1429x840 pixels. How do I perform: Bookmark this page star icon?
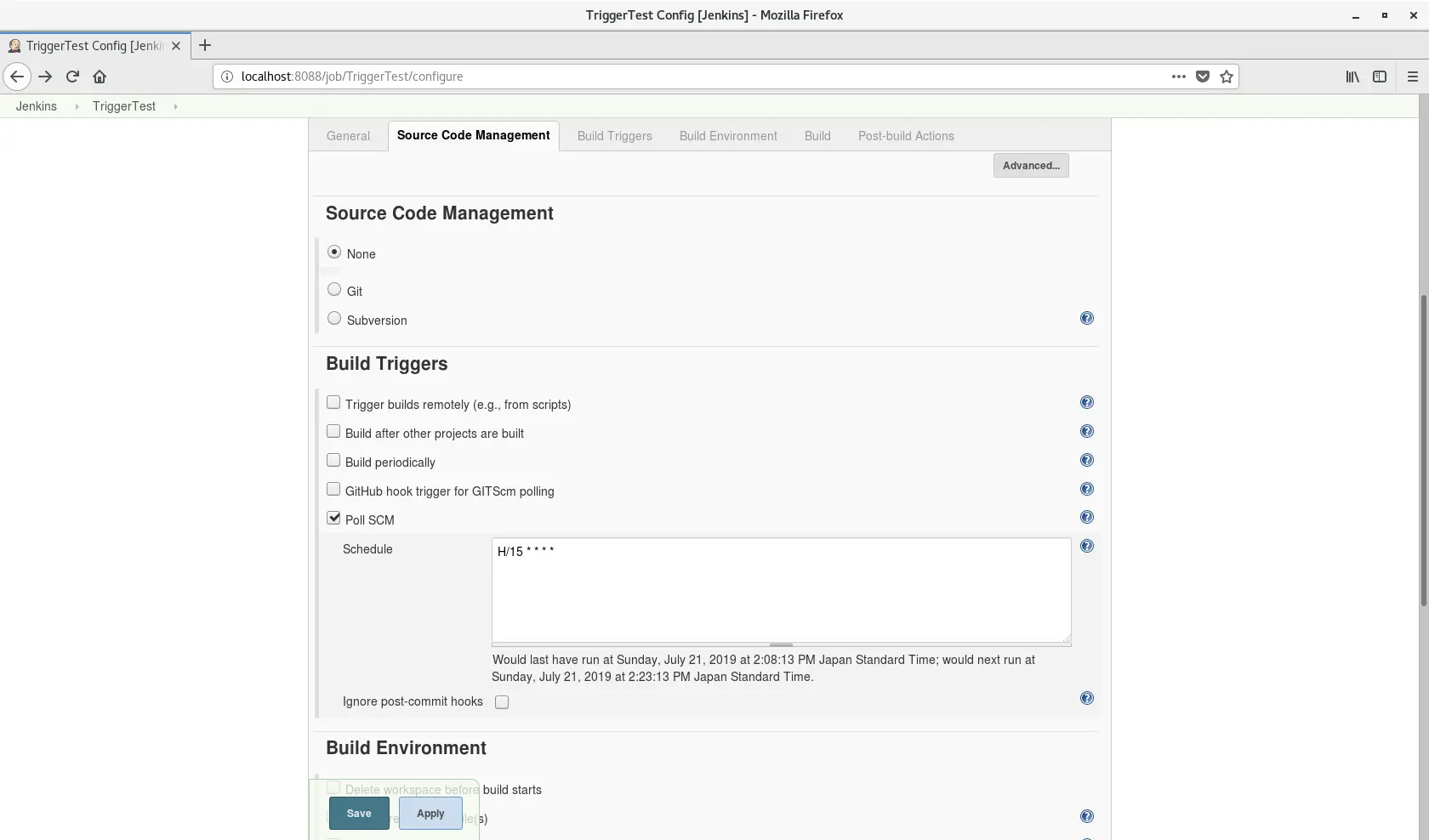1227,77
